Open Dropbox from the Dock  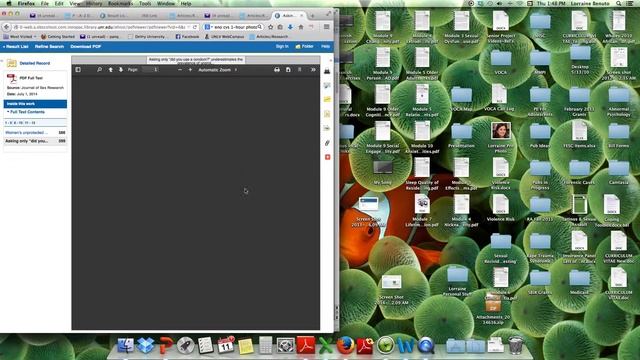[145, 346]
